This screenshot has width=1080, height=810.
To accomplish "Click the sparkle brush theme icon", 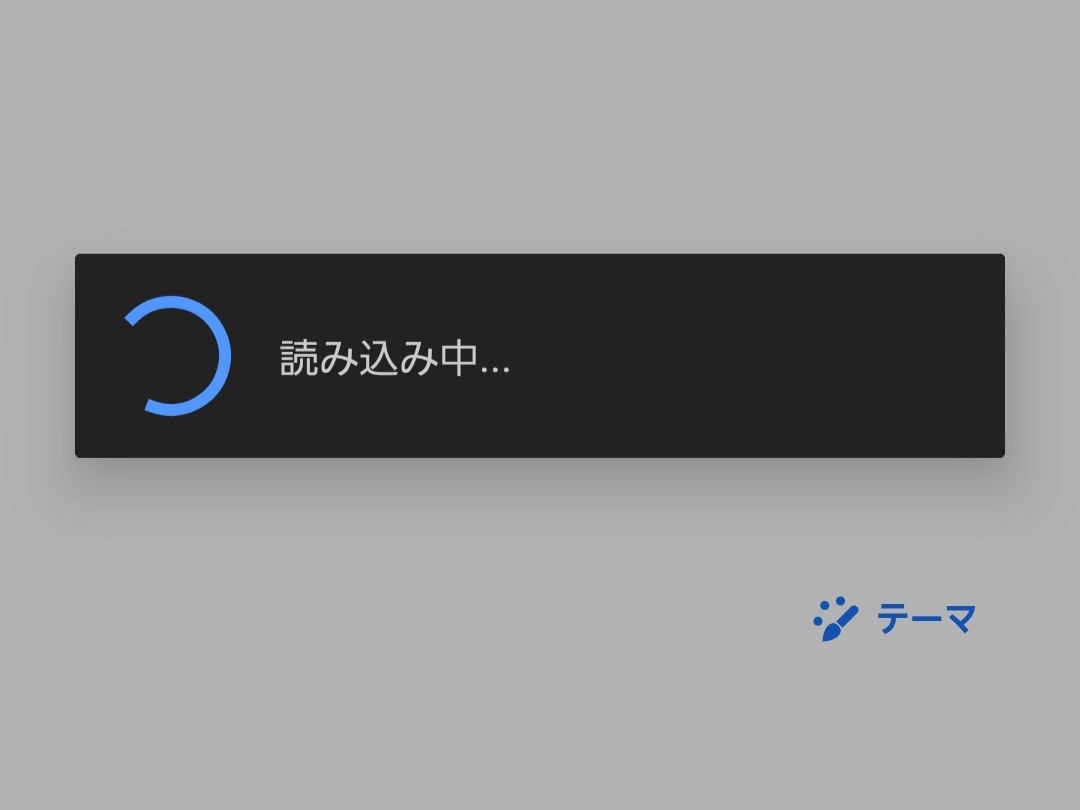I will point(835,619).
